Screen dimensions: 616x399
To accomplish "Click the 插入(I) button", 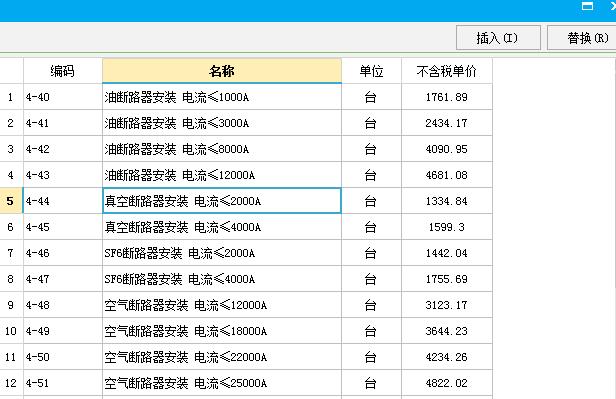I will 498,38.
